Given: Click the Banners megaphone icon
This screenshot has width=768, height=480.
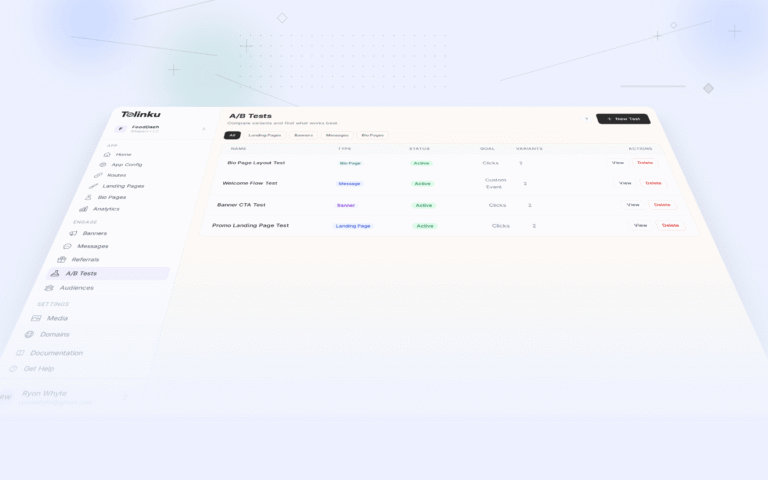Looking at the screenshot, I should pyautogui.click(x=73, y=234).
